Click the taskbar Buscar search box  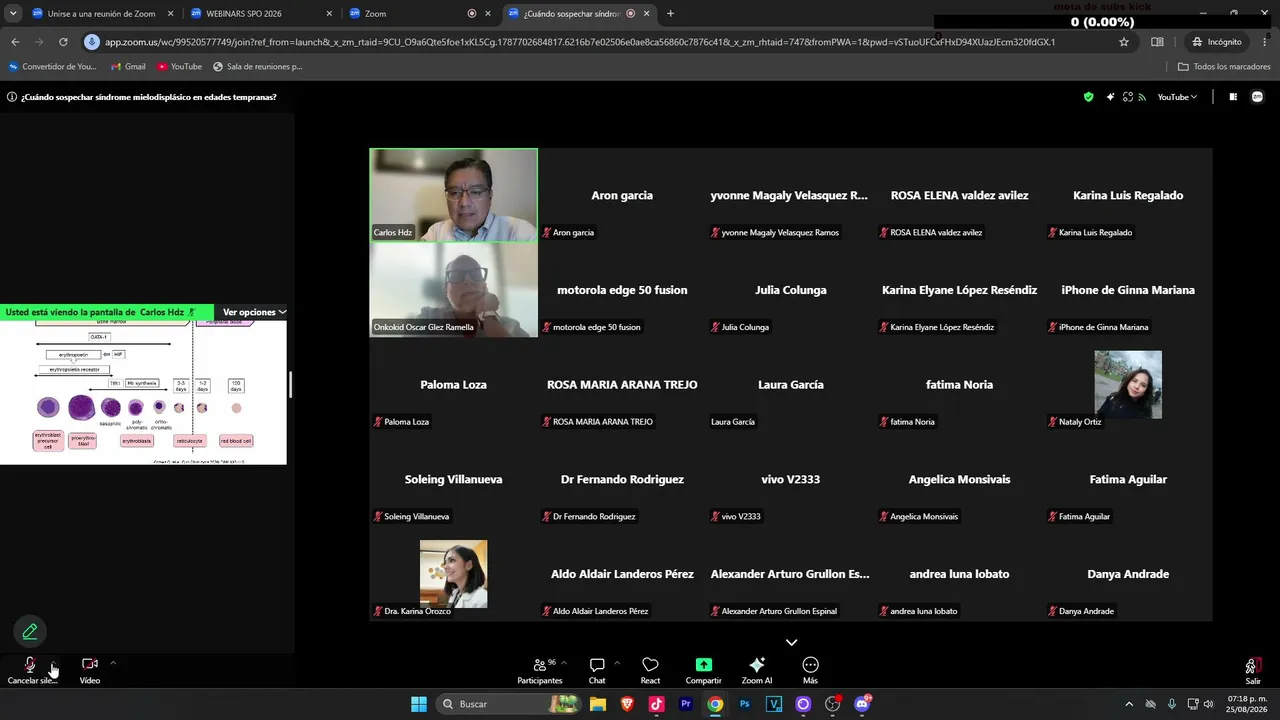pos(509,704)
